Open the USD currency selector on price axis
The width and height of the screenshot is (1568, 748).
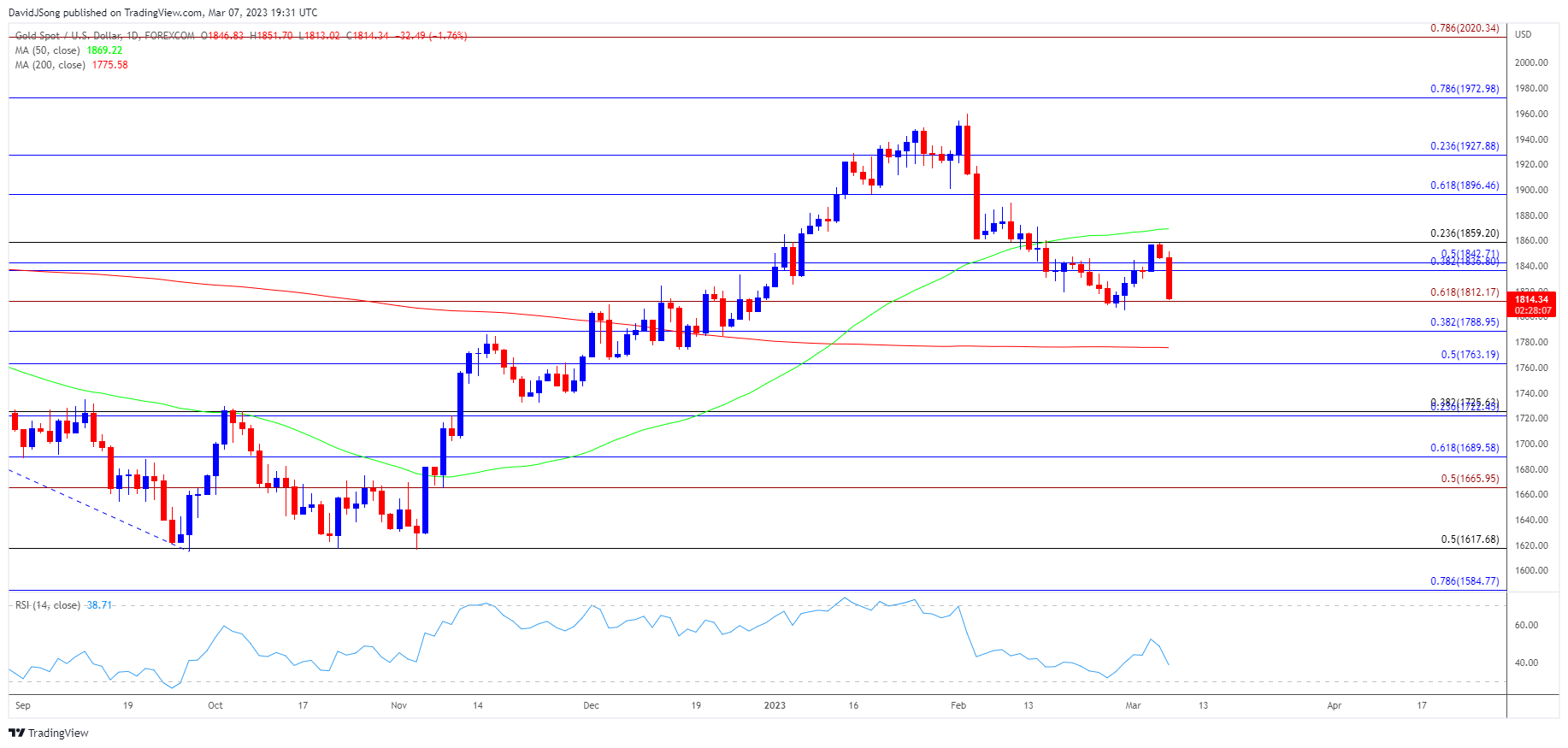(x=1523, y=34)
